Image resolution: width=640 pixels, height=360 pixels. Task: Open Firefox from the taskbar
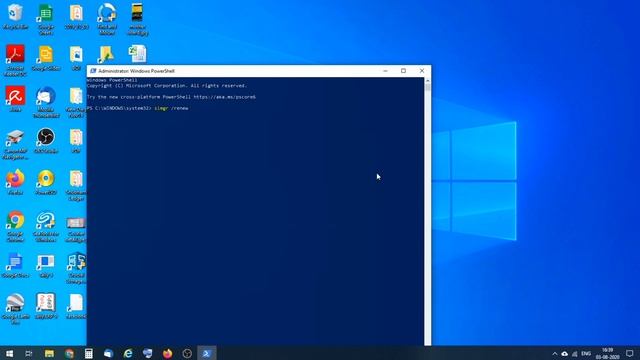point(167,353)
